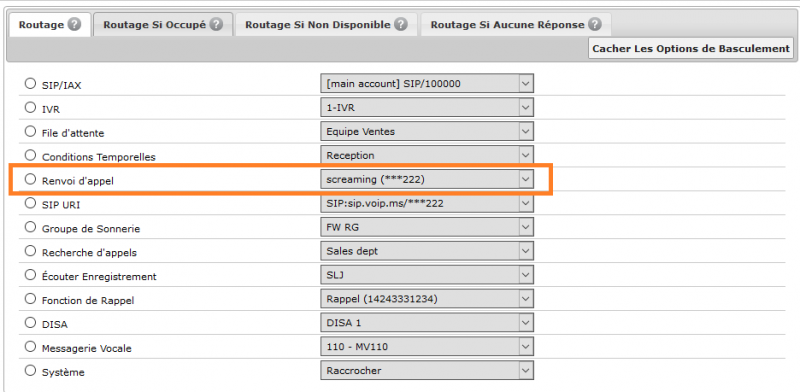Screen dimensions: 800x392
Task: Click the Écouter Enregistrement label text
Action: tap(99, 277)
